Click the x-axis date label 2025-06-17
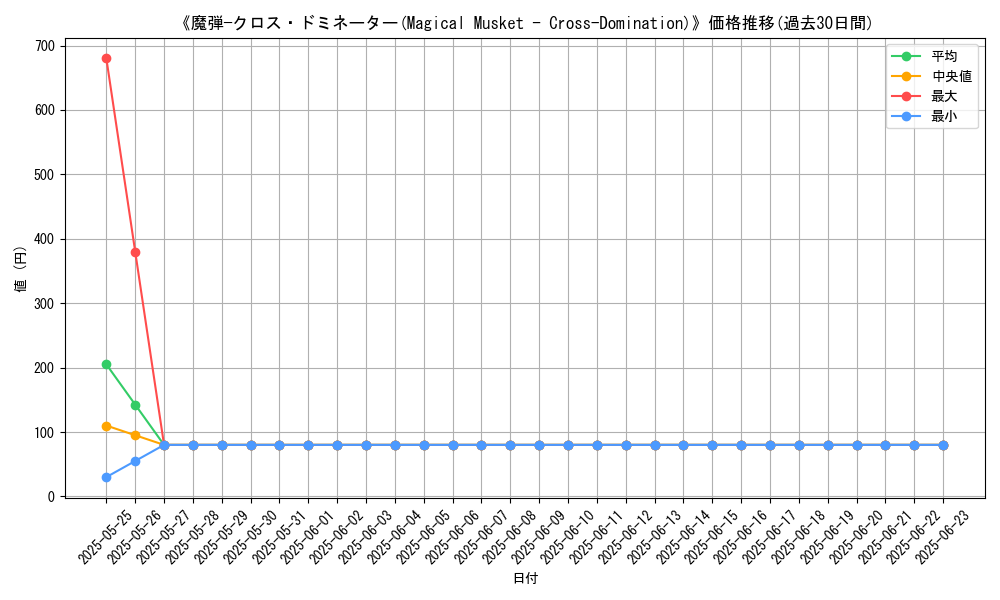Image resolution: width=1000 pixels, height=600 pixels. pos(769,537)
